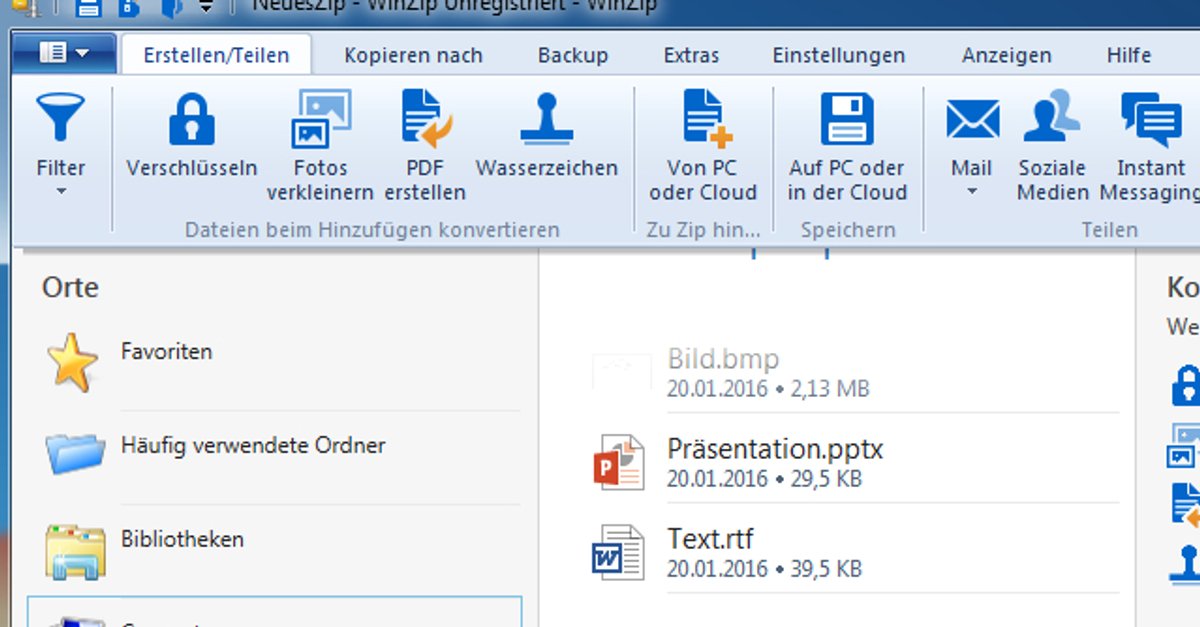The image size is (1200, 627).
Task: Click the Favoriten star icon
Action: click(x=72, y=362)
